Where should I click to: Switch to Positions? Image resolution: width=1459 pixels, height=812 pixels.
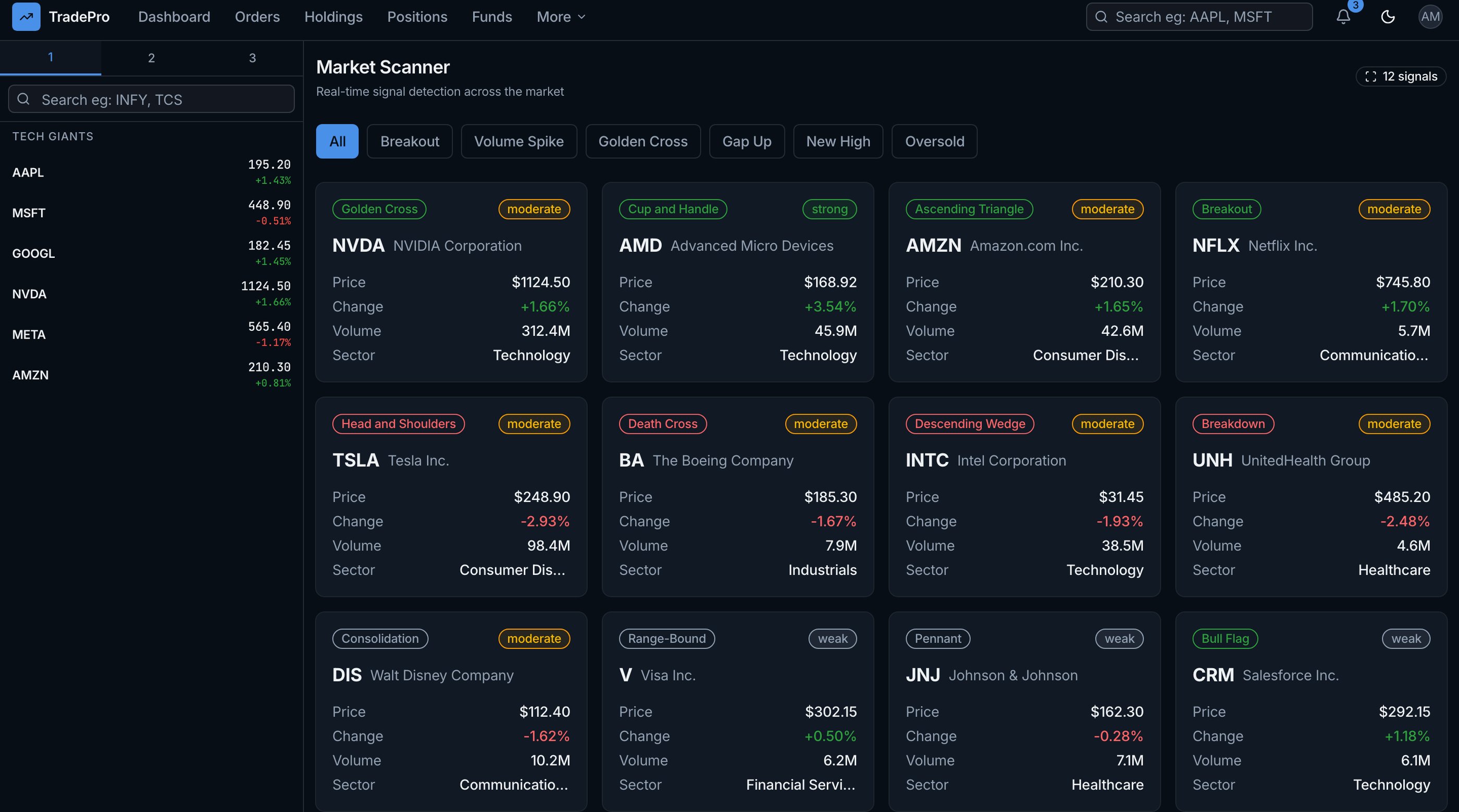point(417,17)
